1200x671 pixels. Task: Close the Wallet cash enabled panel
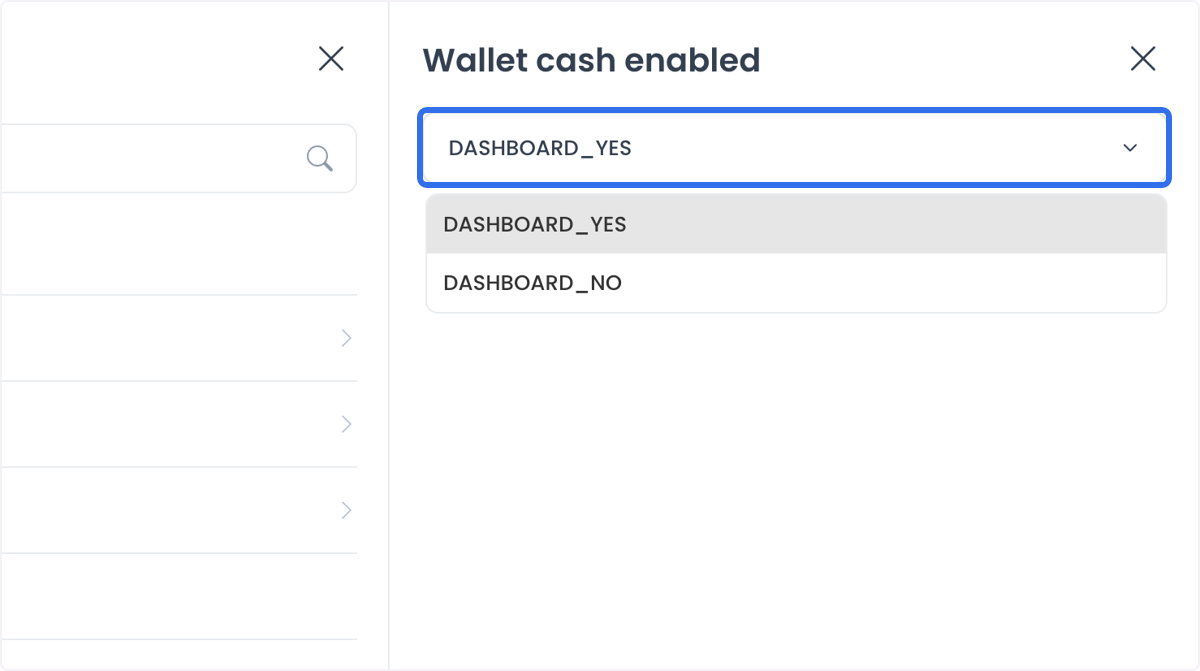[1143, 59]
